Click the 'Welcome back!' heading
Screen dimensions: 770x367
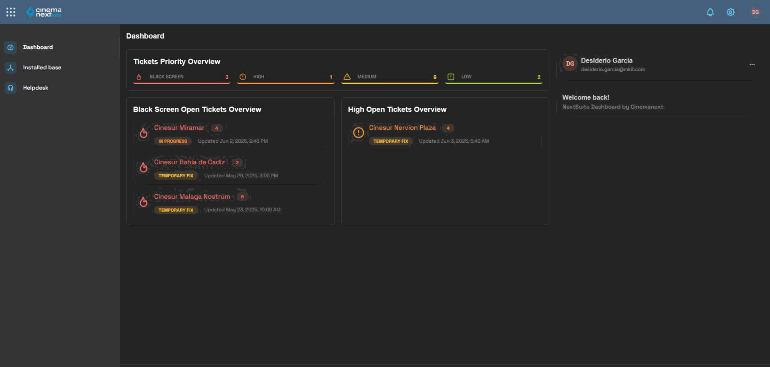coord(586,98)
